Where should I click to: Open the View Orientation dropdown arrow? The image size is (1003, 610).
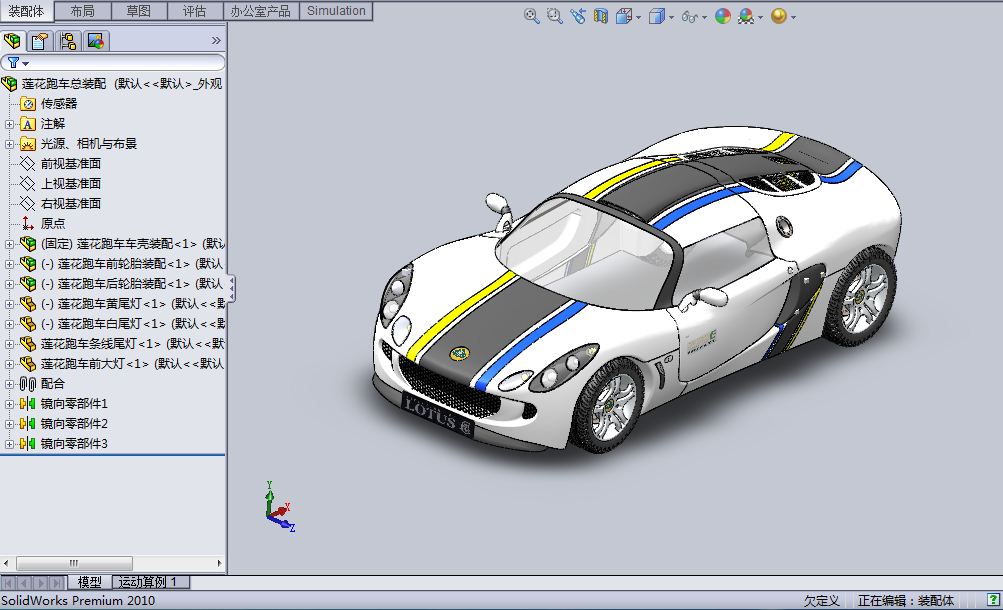tap(638, 18)
